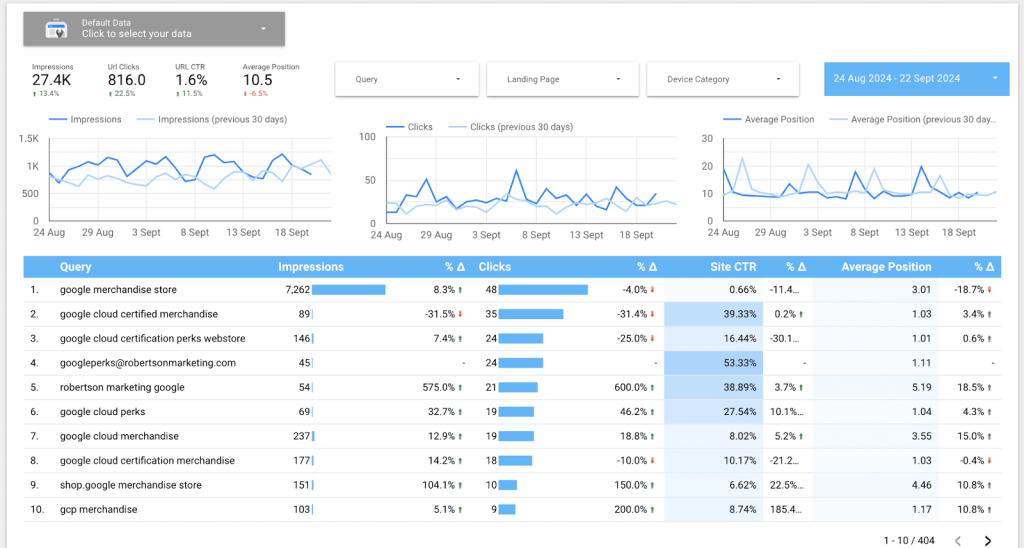The height and width of the screenshot is (548, 1024).
Task: Click average position change -18.7%
Action: coord(971,289)
